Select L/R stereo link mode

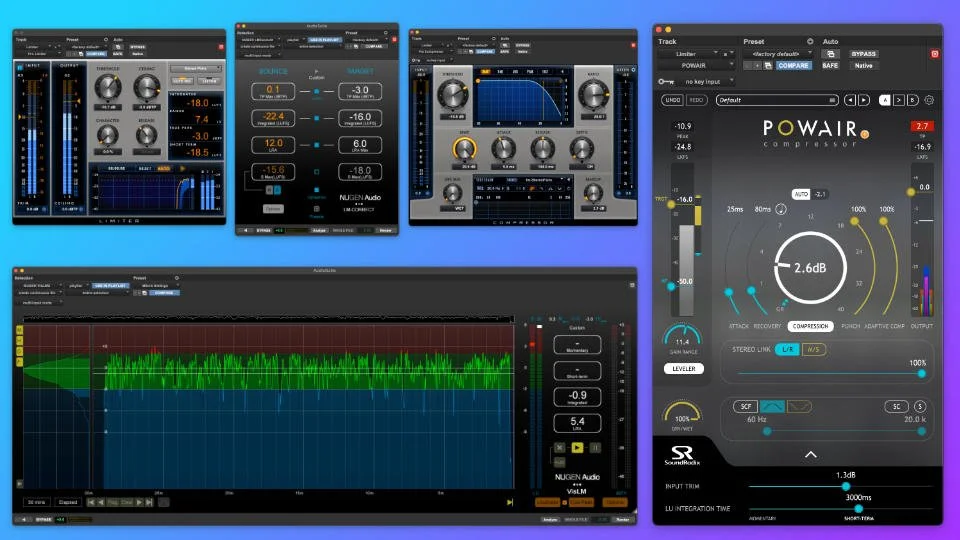click(x=787, y=349)
